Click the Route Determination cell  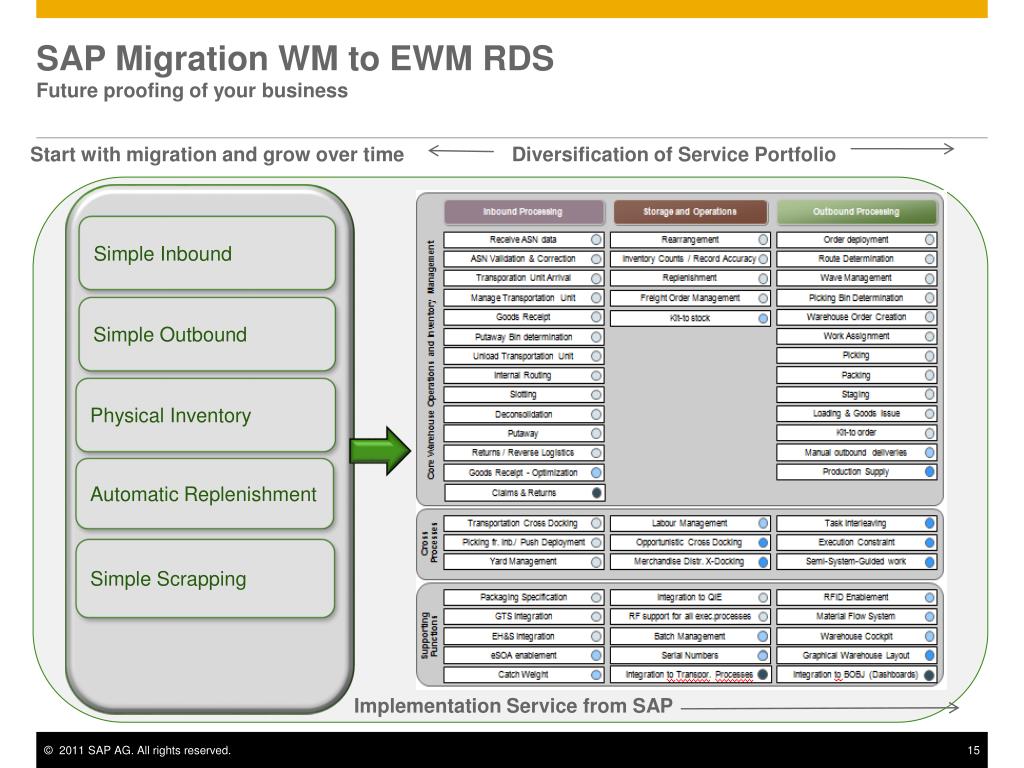click(857, 259)
